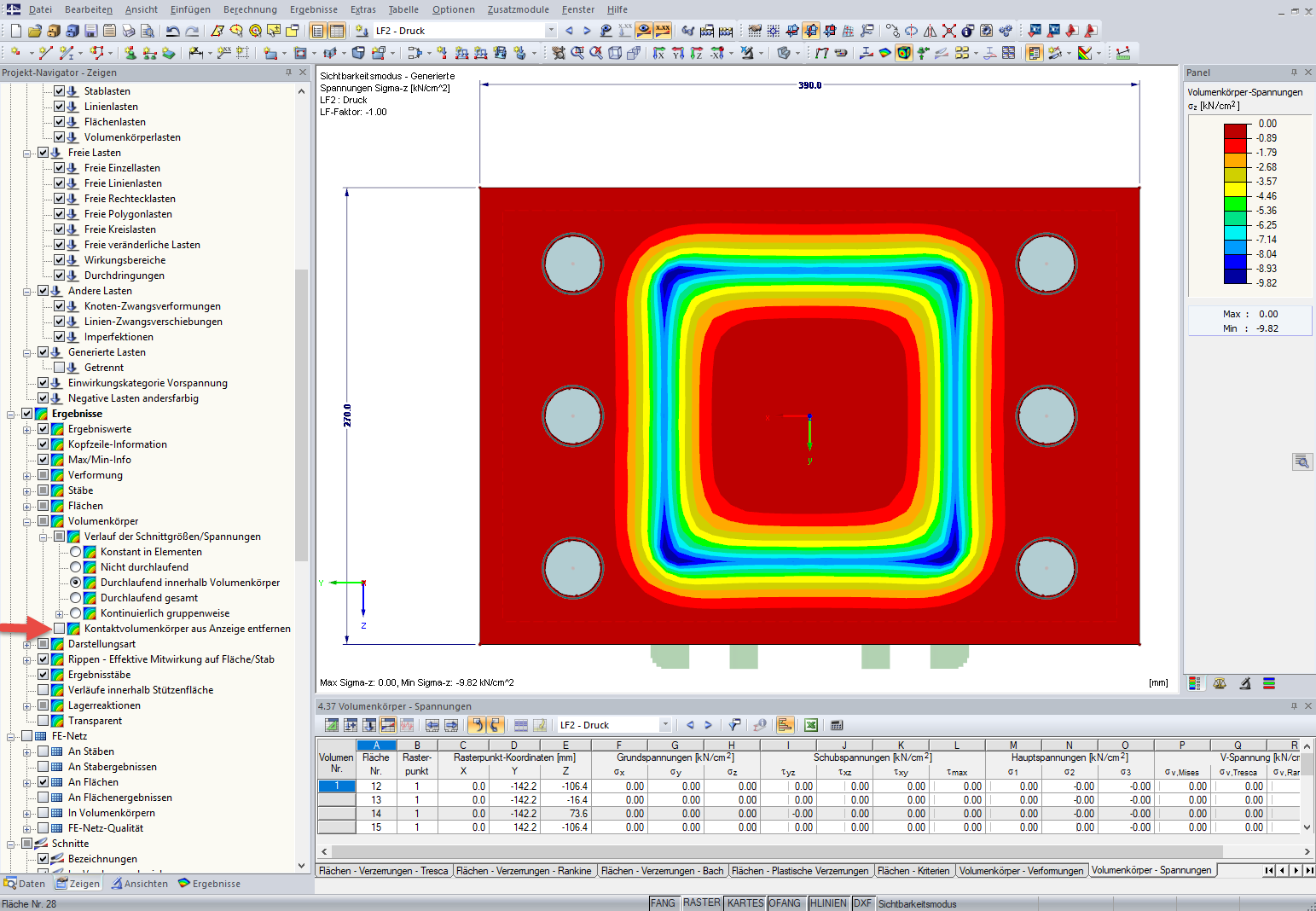Select the Durchlaufend gesamt radio button

[77, 597]
